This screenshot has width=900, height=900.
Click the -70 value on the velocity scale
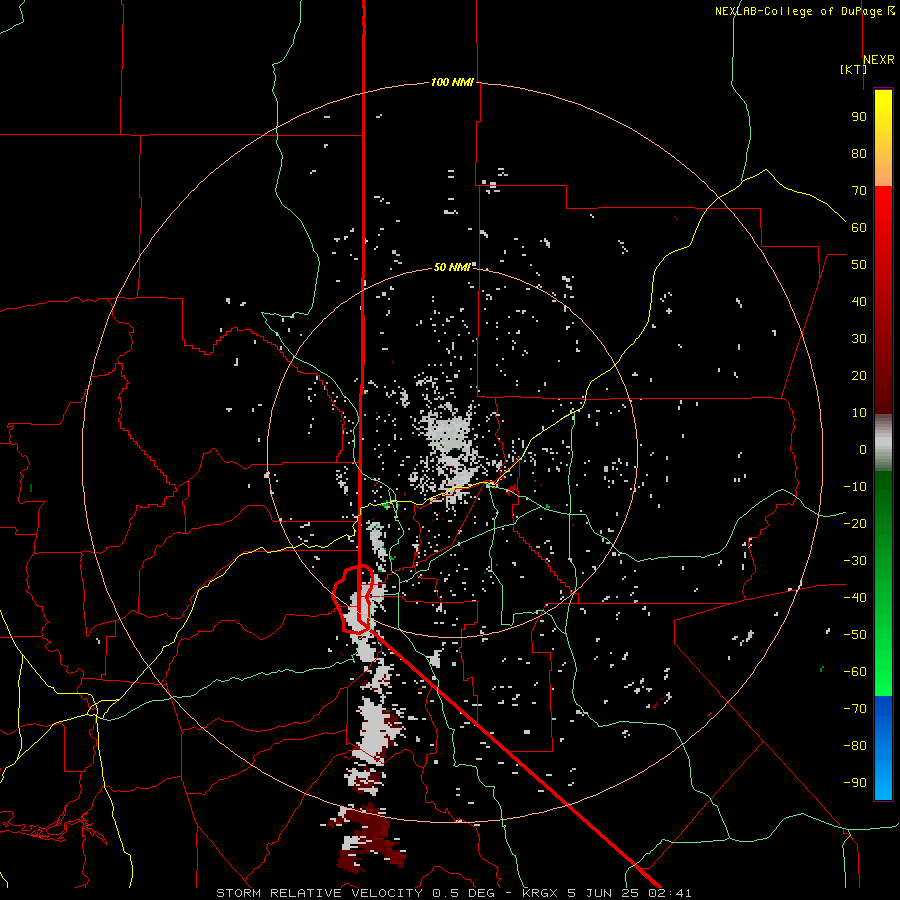tap(855, 709)
